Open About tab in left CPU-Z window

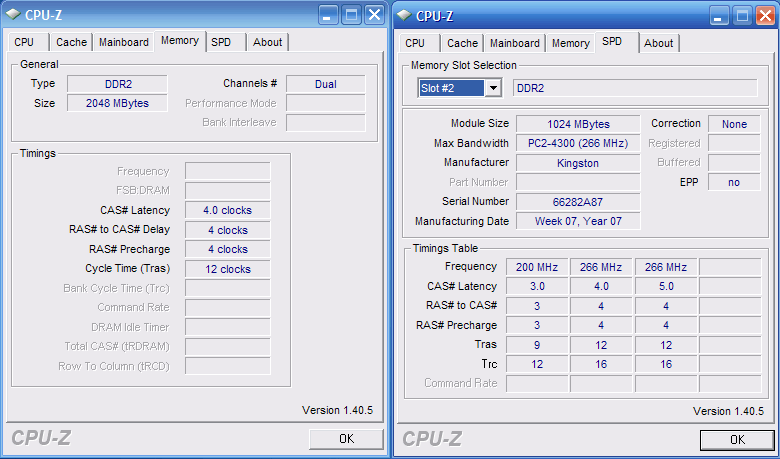[268, 42]
